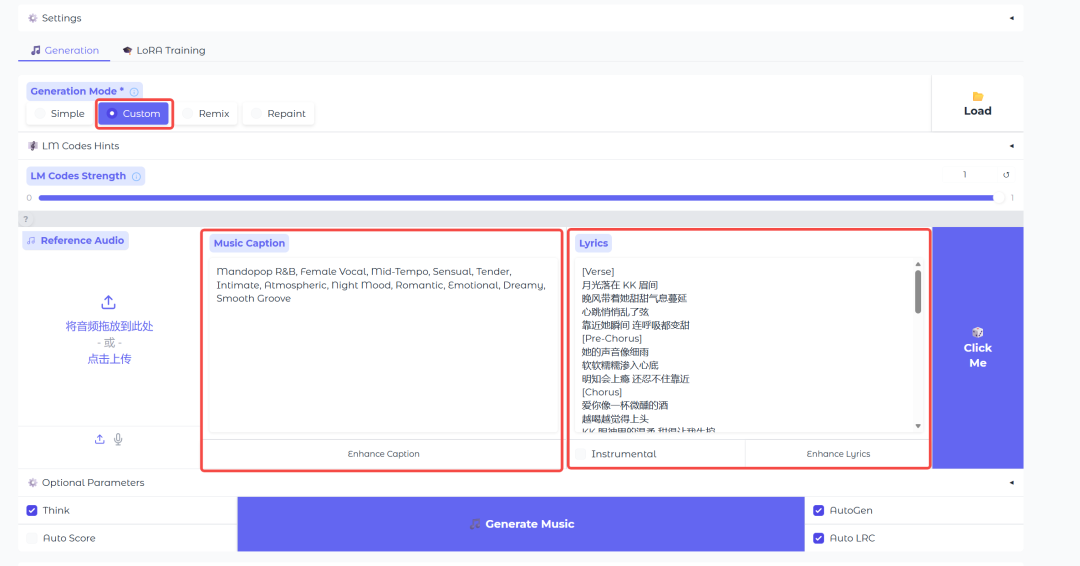Click the Lyrics label
The image size is (1080, 566).
coord(593,243)
